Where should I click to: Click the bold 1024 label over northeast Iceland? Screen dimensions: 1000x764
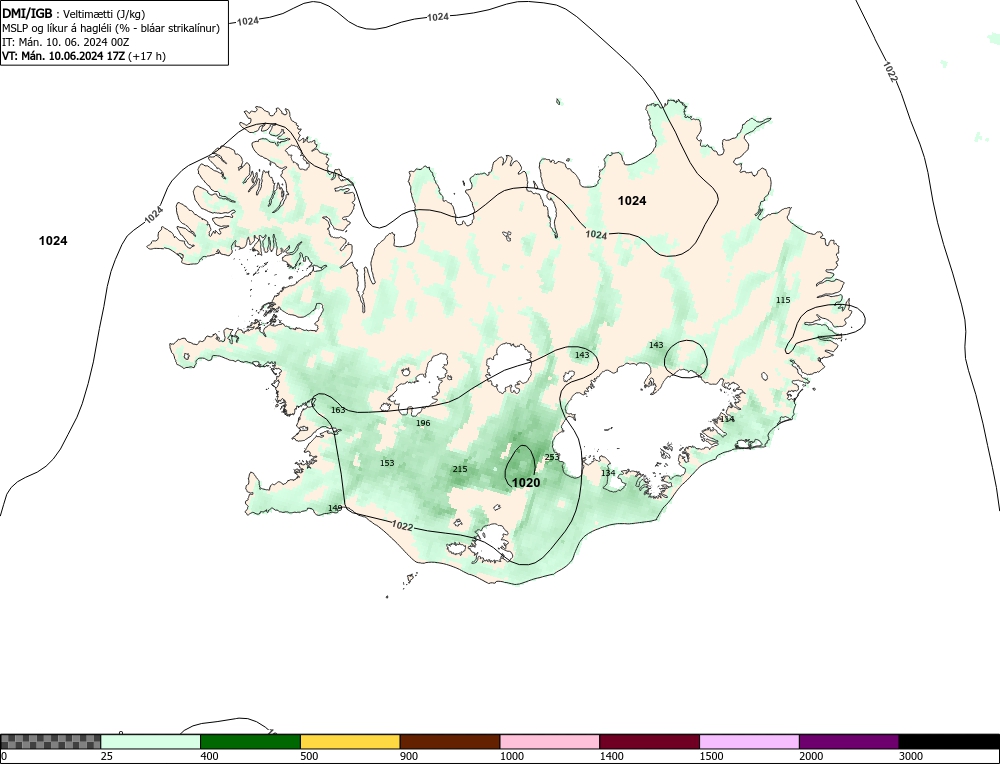pos(632,201)
